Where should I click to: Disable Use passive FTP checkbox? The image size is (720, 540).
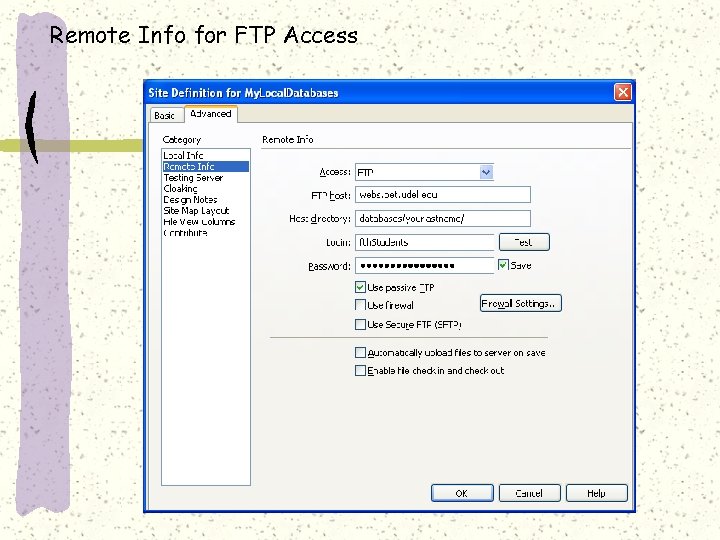(x=360, y=287)
